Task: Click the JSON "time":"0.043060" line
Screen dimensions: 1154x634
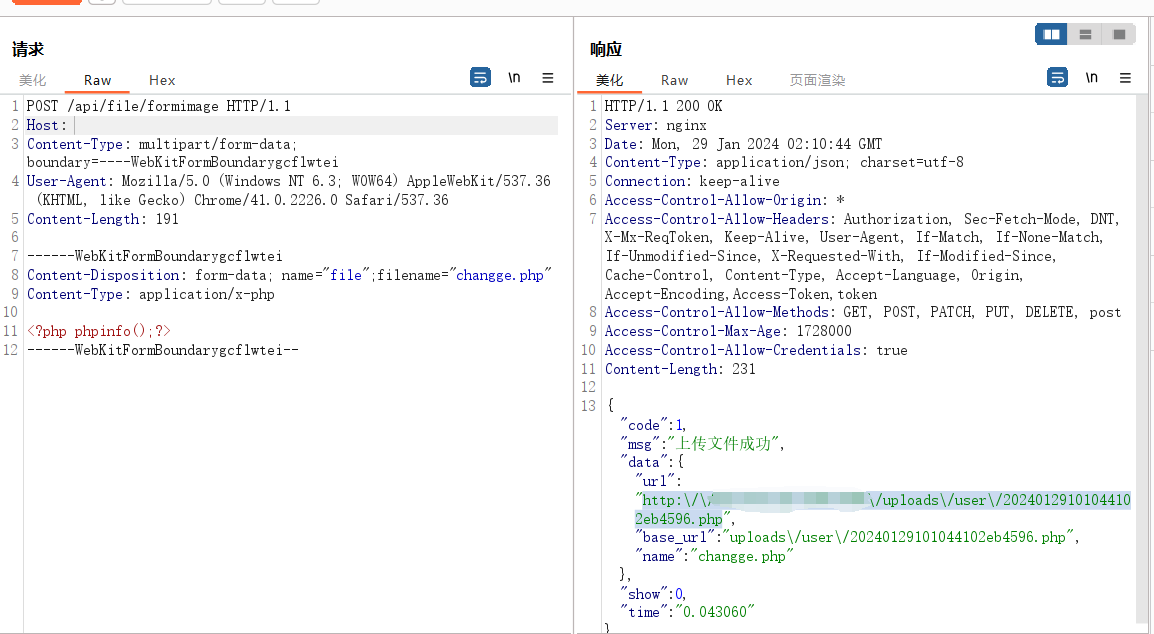Action: click(688, 612)
